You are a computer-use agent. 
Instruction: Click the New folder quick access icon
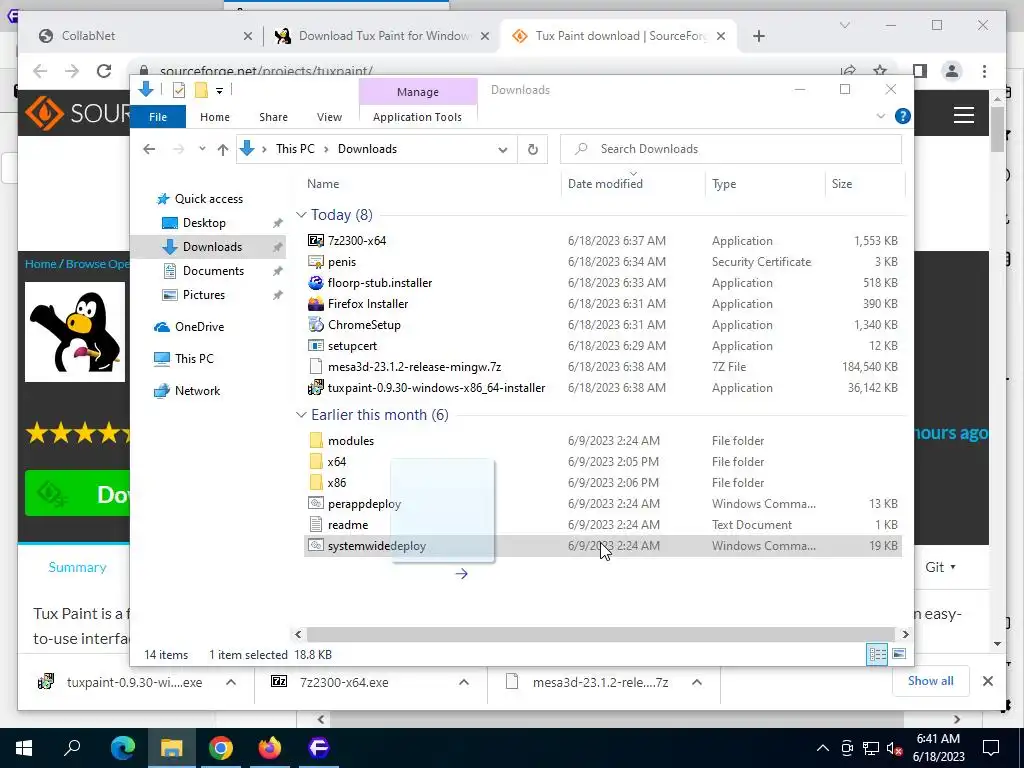click(201, 90)
